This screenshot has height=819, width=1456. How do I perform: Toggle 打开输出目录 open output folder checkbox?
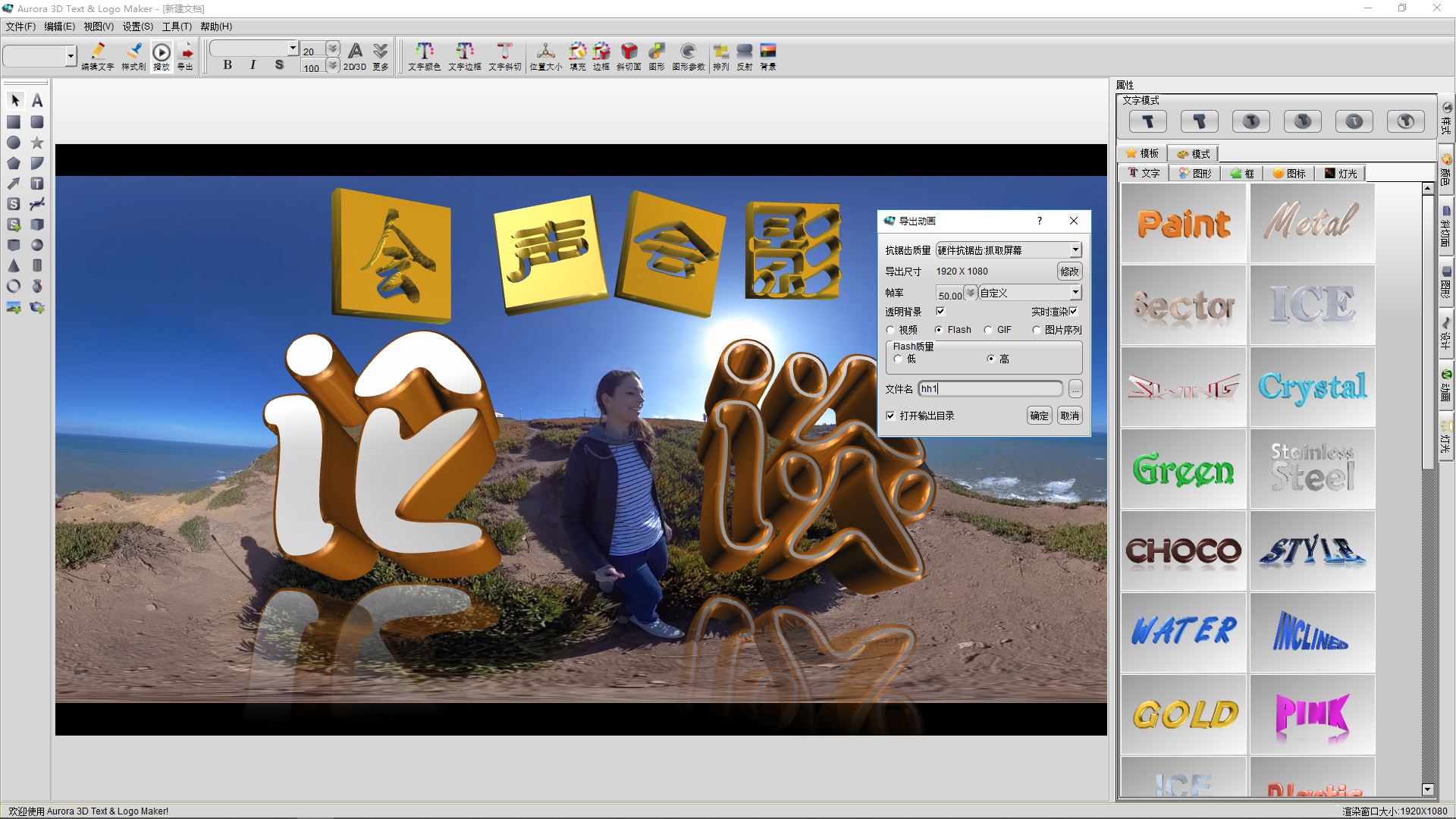coord(890,416)
